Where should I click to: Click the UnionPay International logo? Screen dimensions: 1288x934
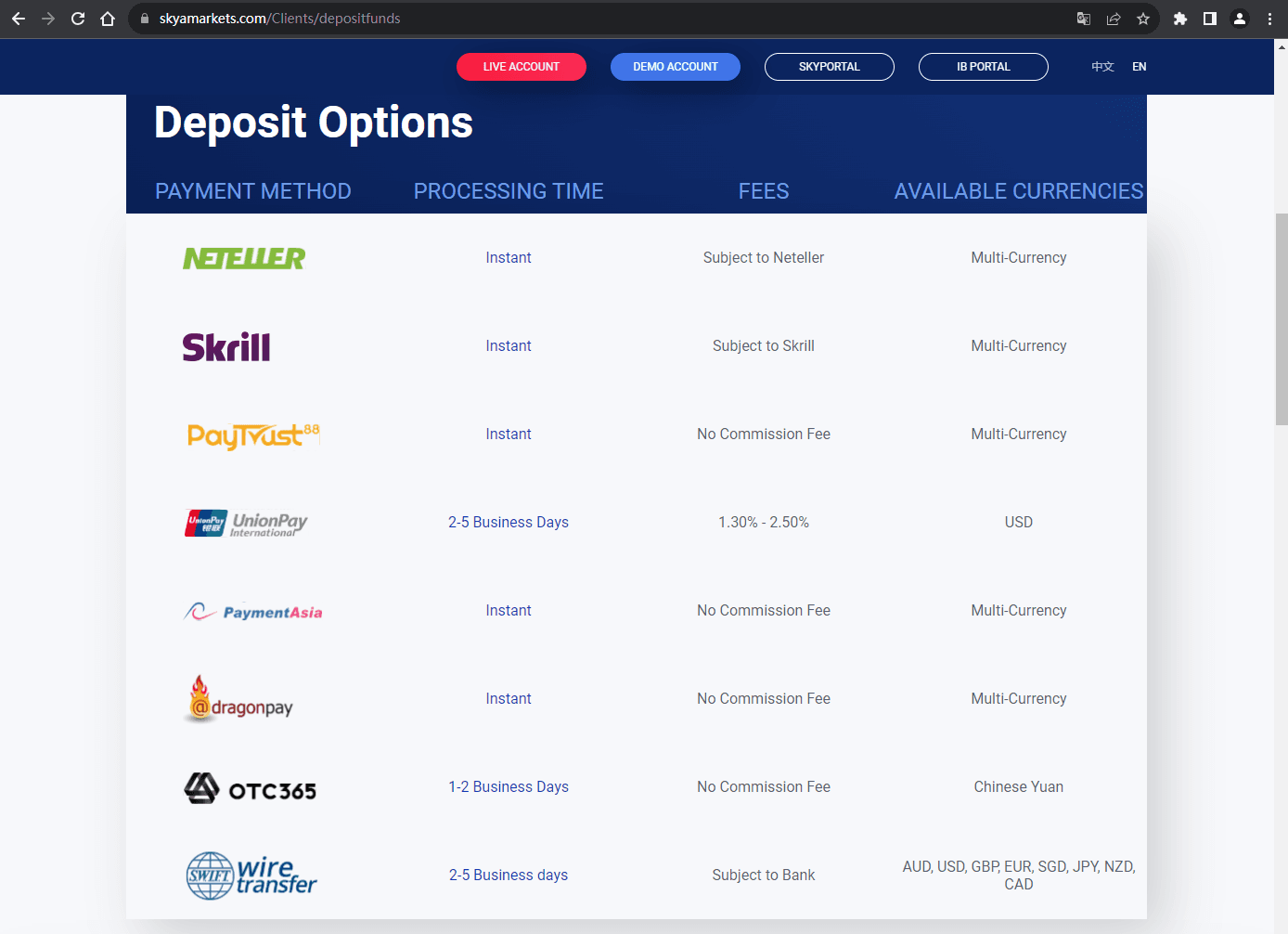246,524
